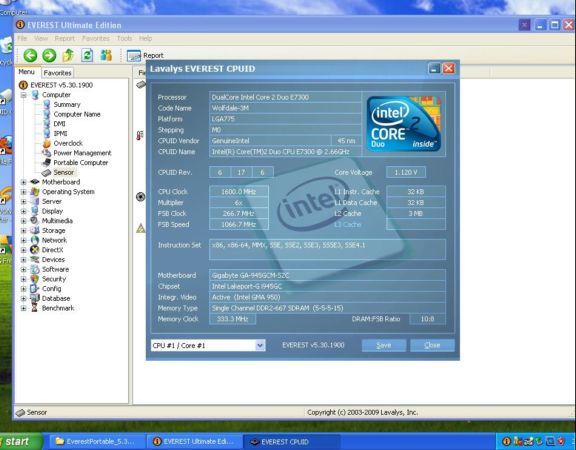
Task: Click the Multimedia speaker tree icon
Action: tap(35, 221)
